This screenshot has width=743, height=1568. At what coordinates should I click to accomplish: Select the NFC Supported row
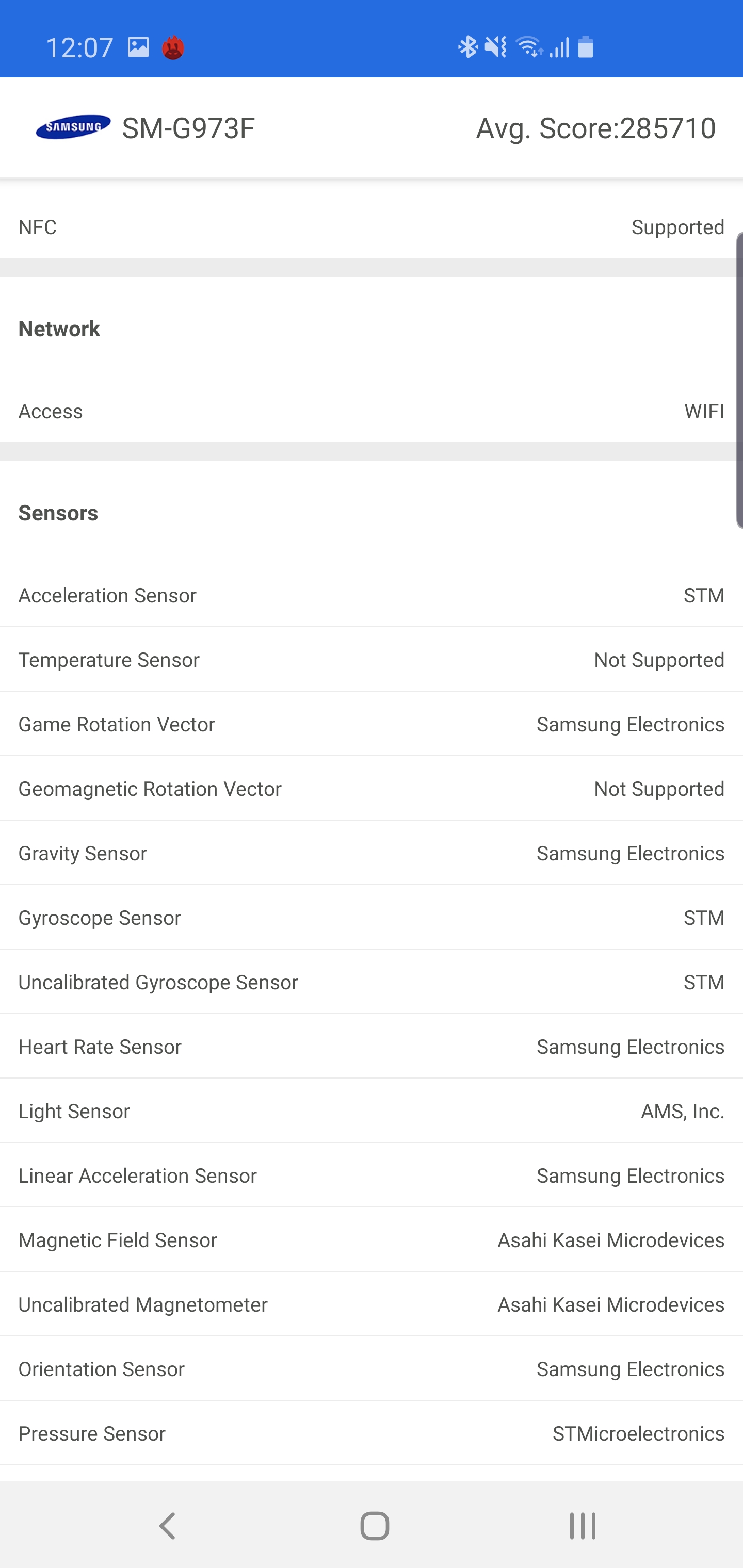click(372, 227)
